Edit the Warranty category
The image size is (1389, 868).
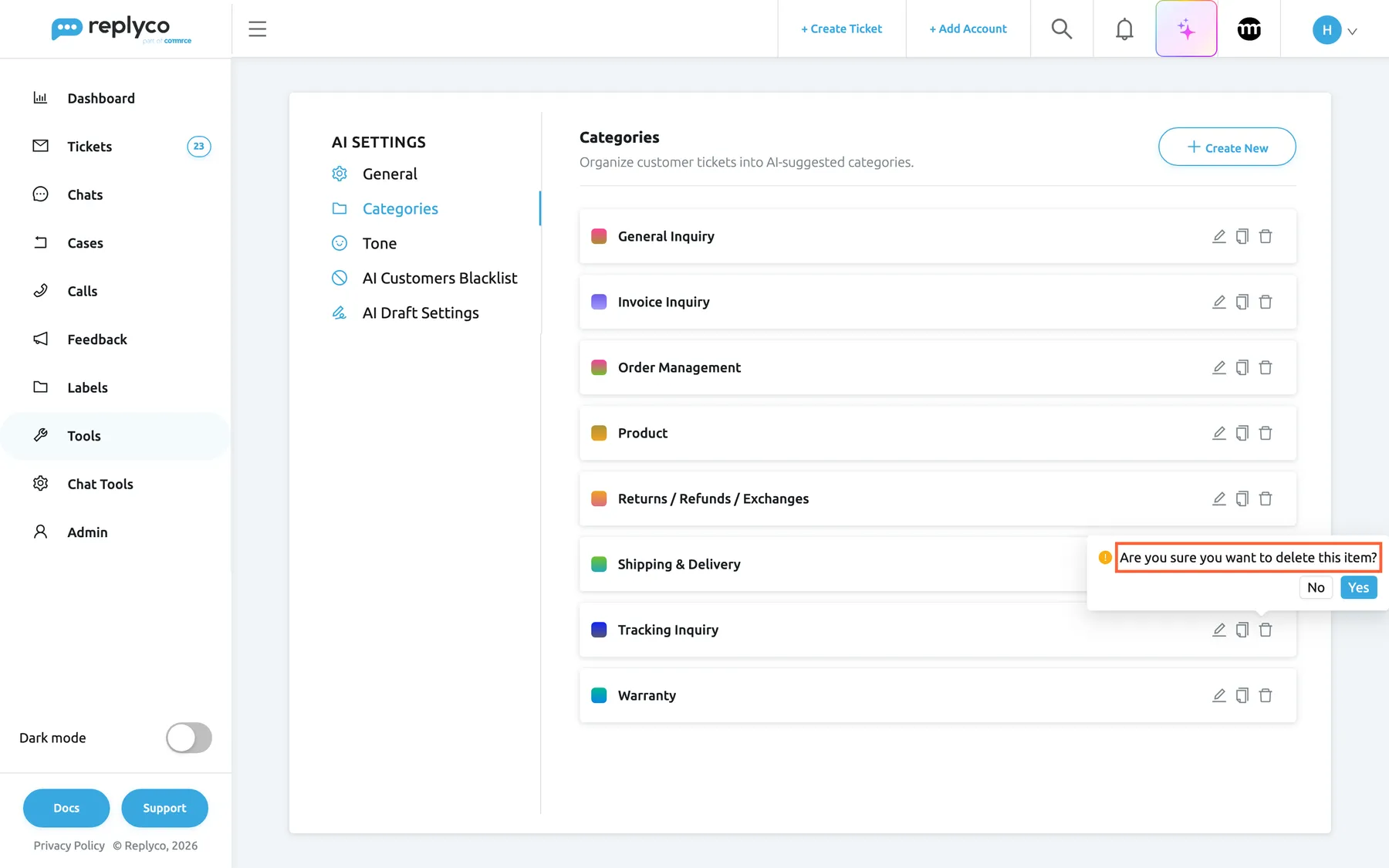[x=1219, y=695]
